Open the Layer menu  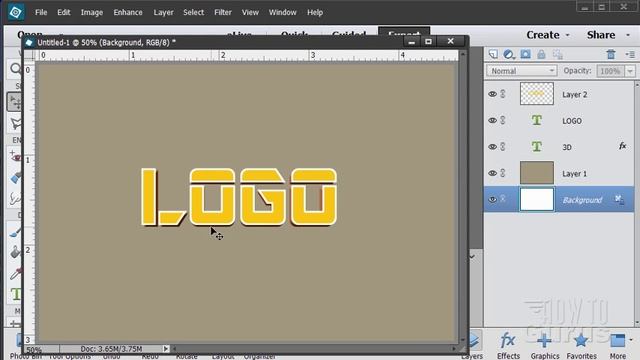163,12
